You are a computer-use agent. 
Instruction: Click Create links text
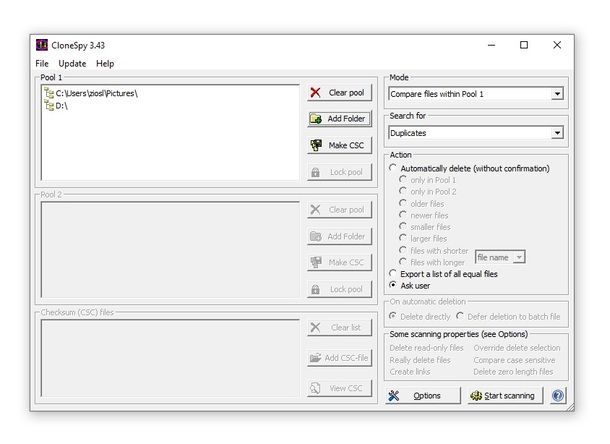[x=410, y=372]
